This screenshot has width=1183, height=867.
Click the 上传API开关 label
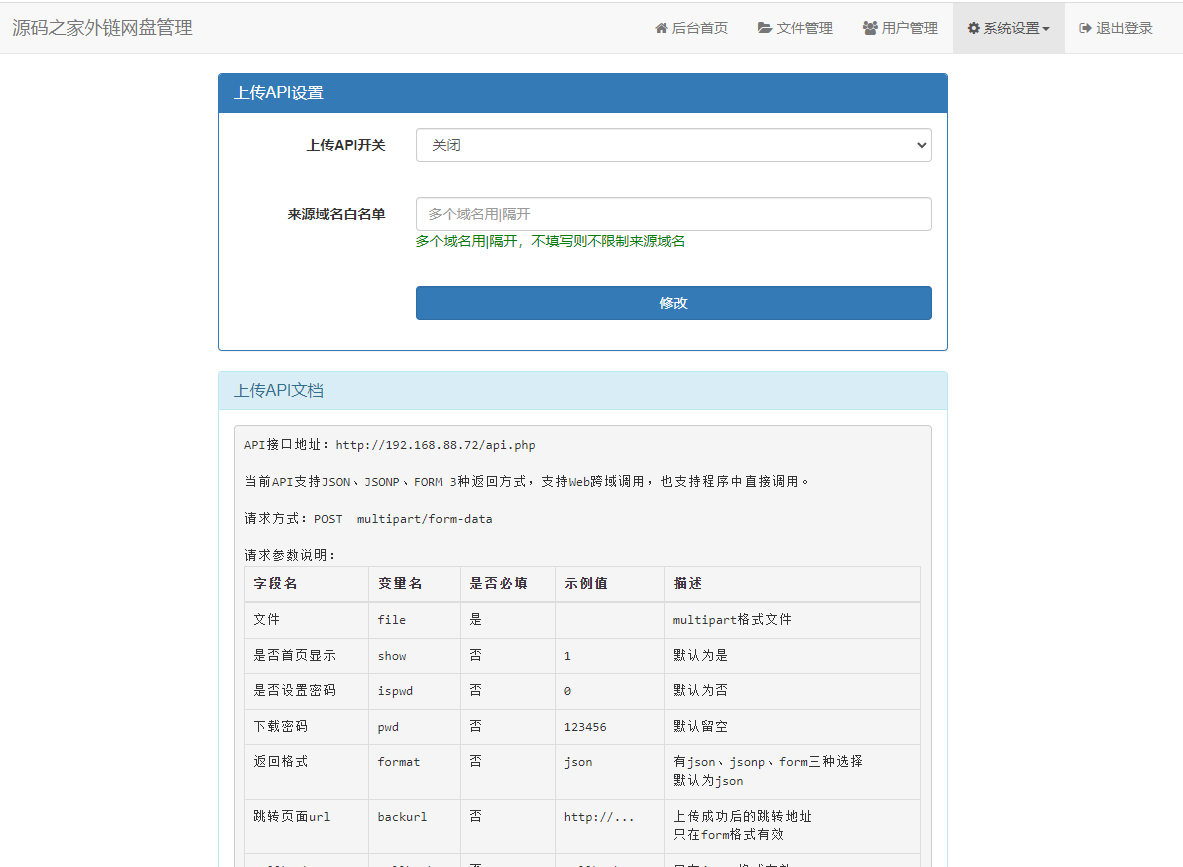click(346, 145)
